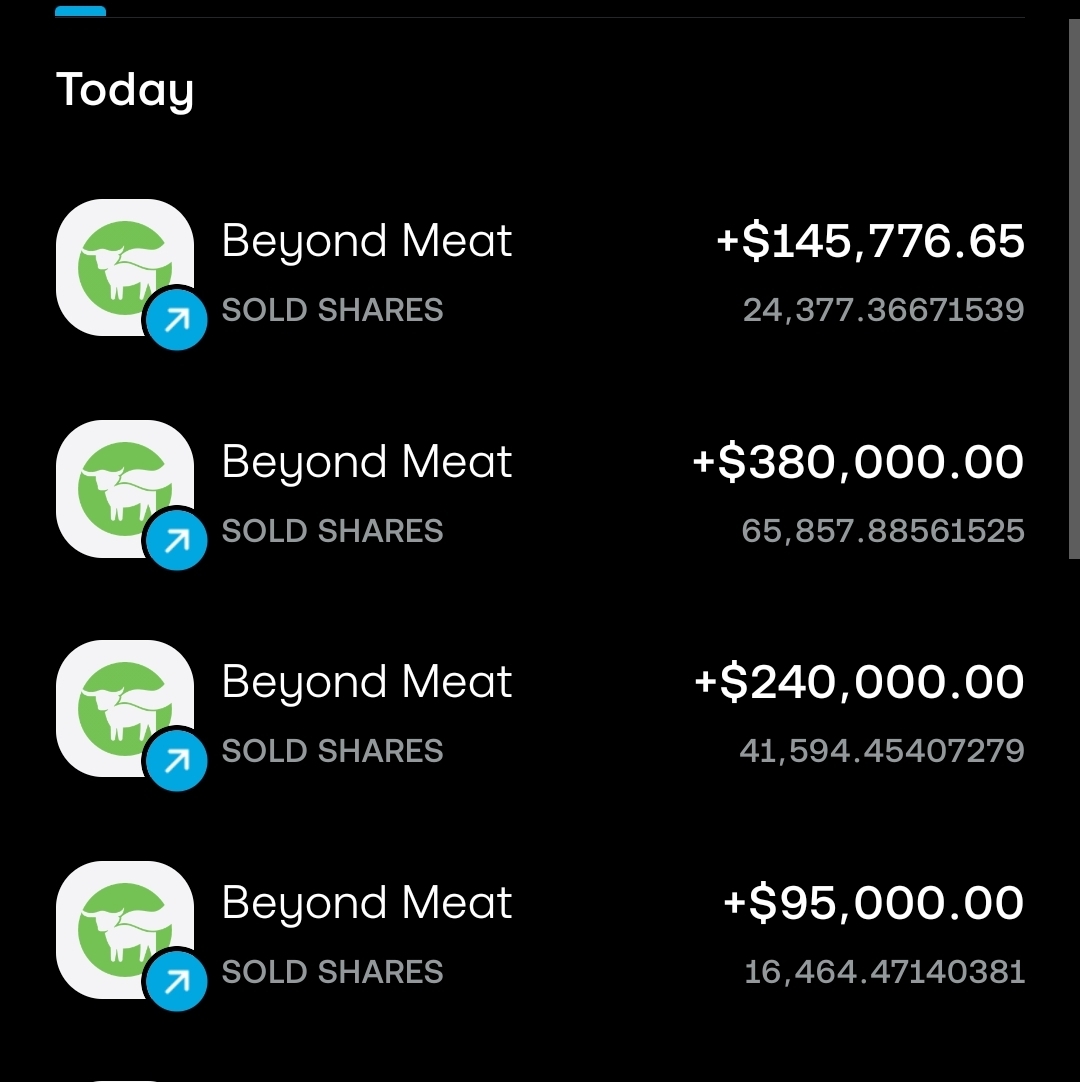Select the +$240,000.00 amount
Image resolution: width=1080 pixels, height=1082 pixels.
(859, 683)
